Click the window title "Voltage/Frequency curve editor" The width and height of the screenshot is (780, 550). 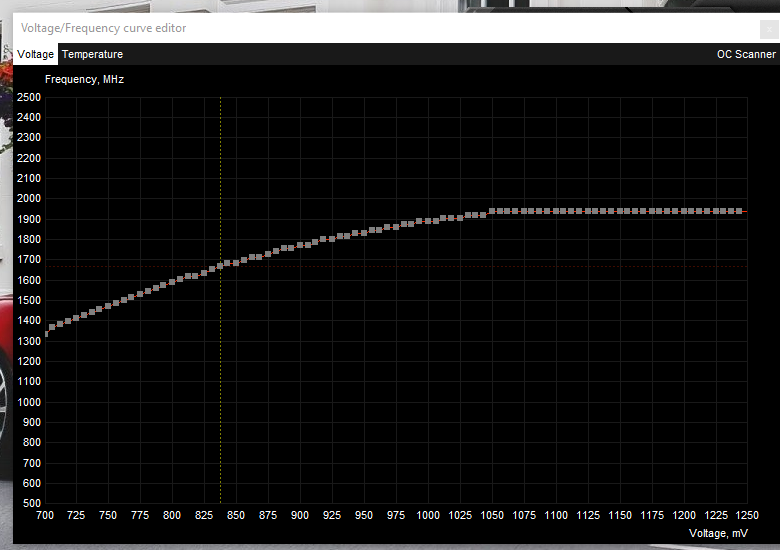(x=103, y=28)
